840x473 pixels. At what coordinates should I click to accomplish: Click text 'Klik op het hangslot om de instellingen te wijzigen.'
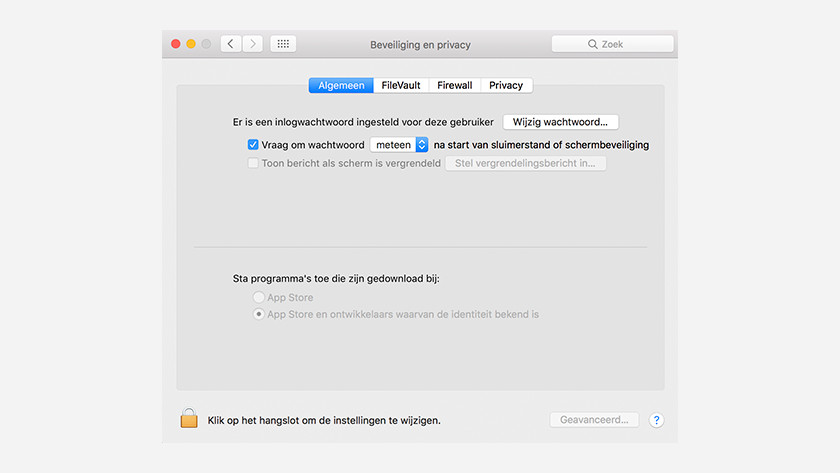point(324,421)
